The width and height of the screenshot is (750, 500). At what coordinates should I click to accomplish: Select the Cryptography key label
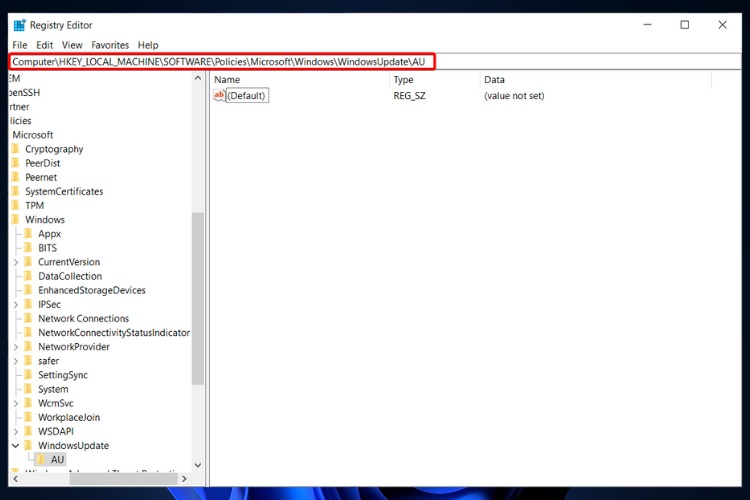[54, 149]
